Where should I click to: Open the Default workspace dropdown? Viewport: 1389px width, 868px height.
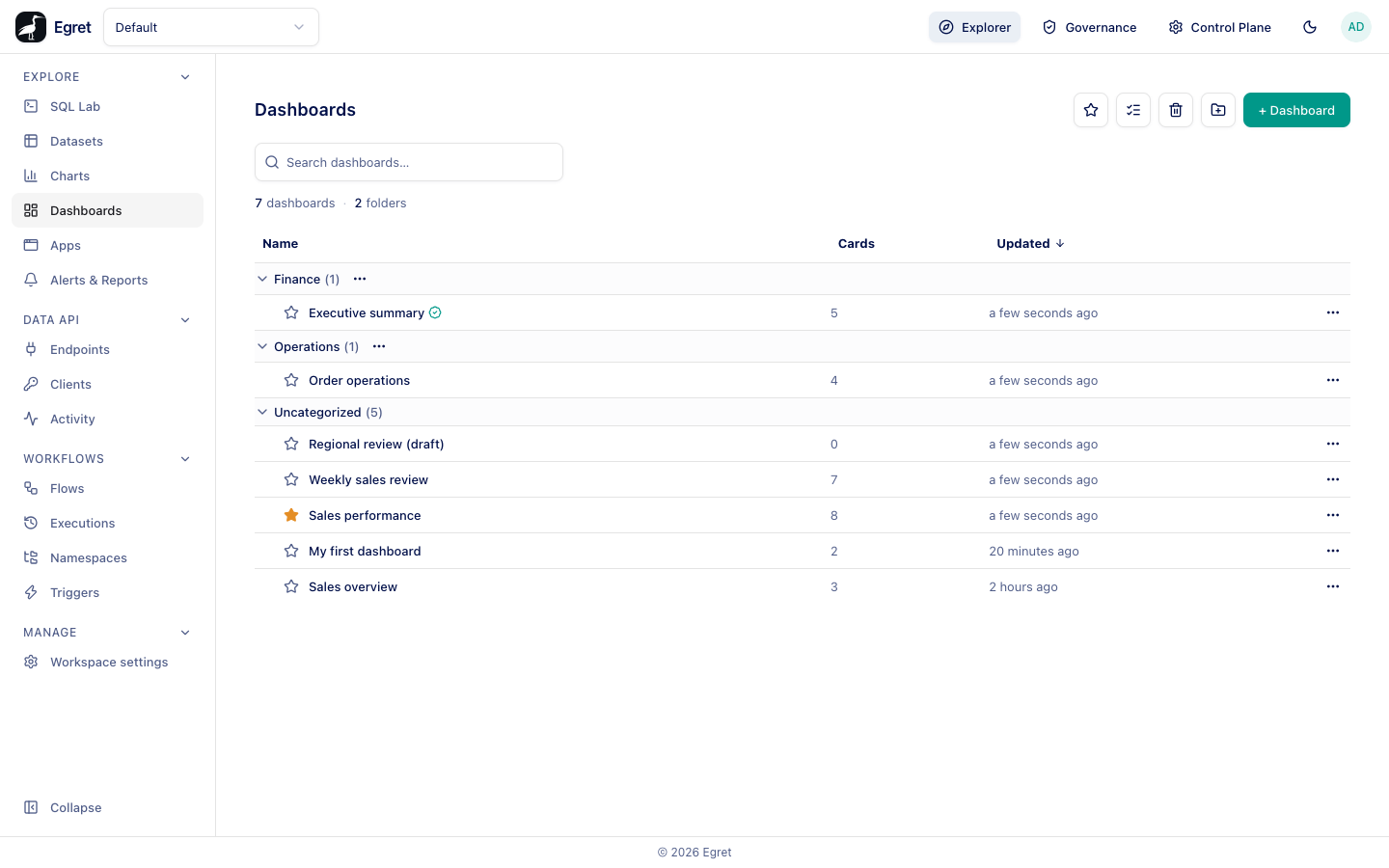tap(211, 27)
